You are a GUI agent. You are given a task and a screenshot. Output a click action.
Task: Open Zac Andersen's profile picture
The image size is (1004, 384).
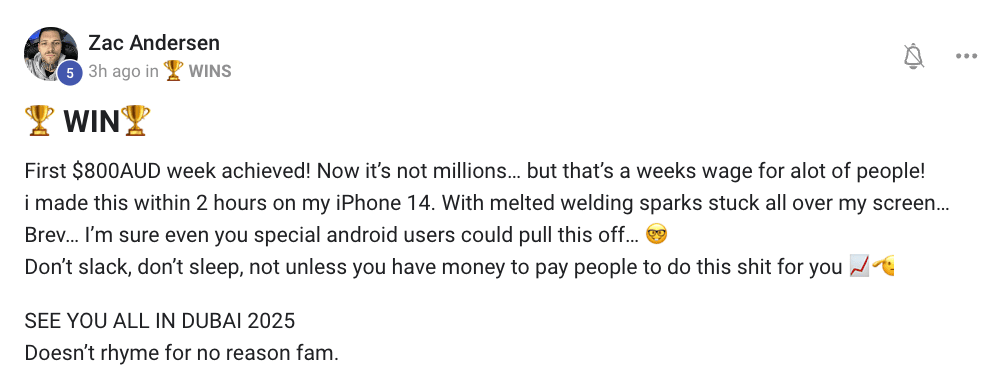coord(51,54)
